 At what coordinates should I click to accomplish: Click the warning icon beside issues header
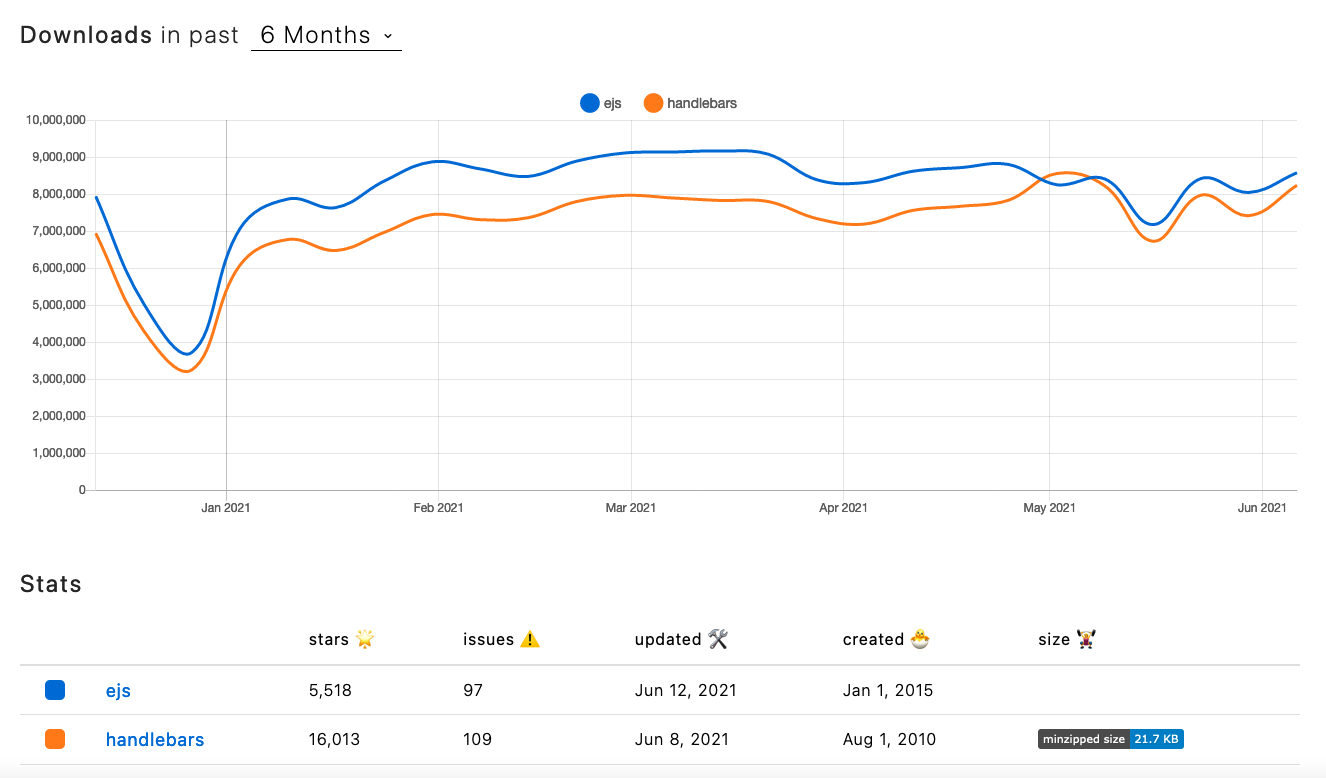(x=530, y=639)
